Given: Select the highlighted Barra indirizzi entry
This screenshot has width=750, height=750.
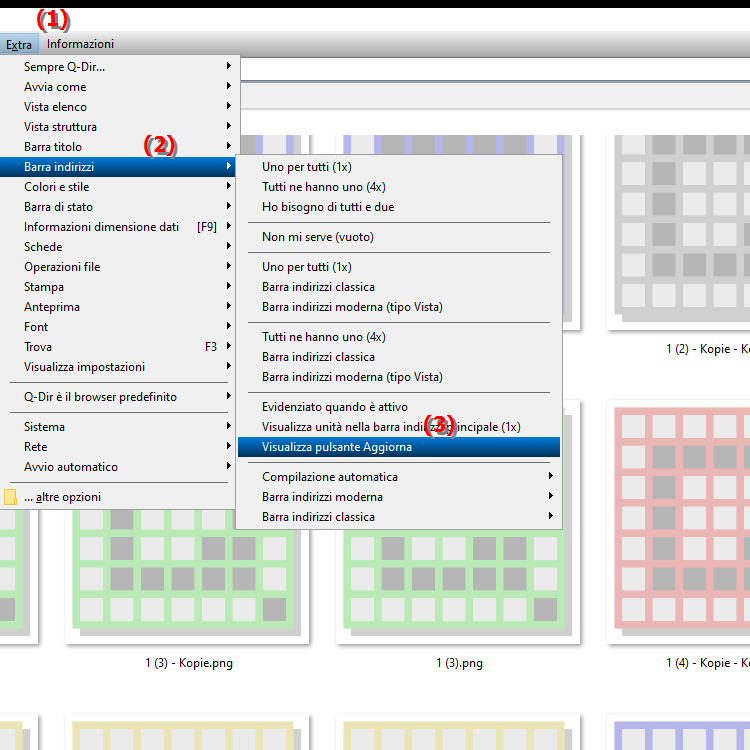Looking at the screenshot, I should point(117,167).
